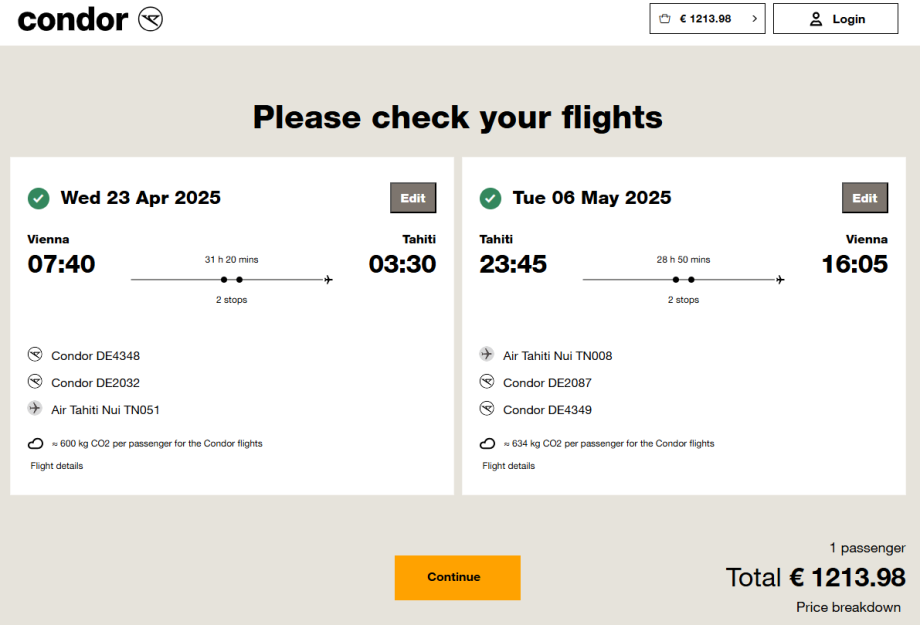Open the Login button
This screenshot has width=920, height=625.
[x=835, y=19]
